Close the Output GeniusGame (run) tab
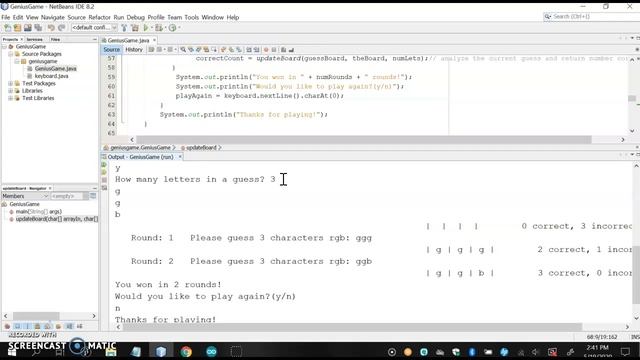640x360 pixels. 180,157
